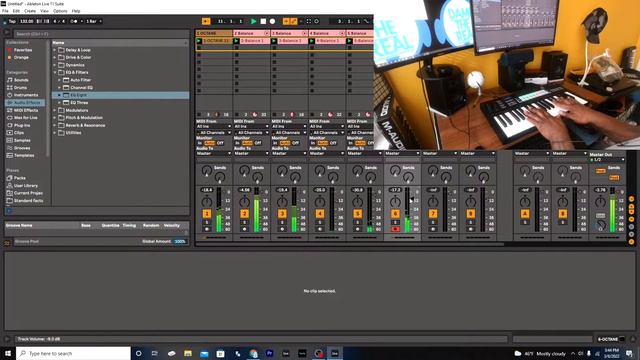Click the Stop transport button

point(263,21)
